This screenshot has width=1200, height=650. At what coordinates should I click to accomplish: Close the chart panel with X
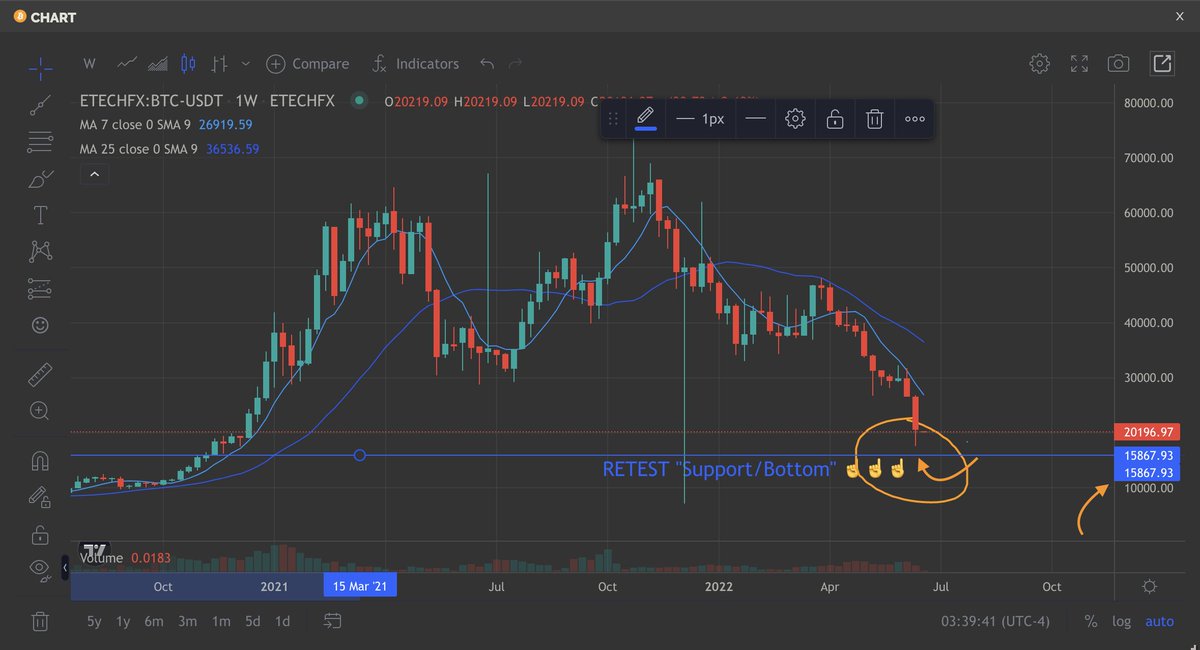(x=1180, y=16)
